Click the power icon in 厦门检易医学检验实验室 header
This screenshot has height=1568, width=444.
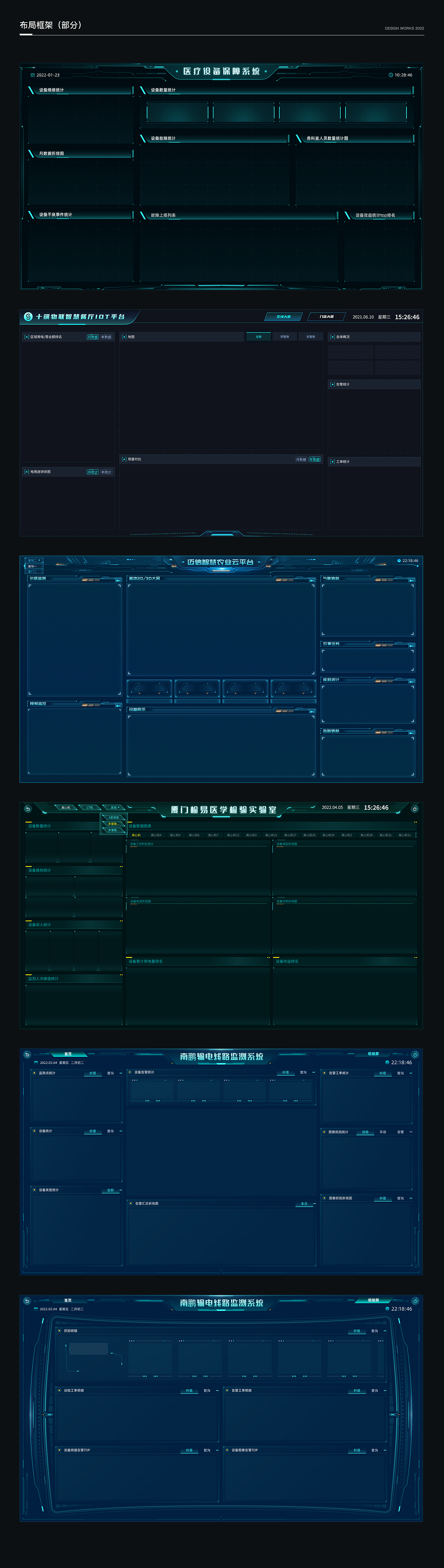(x=415, y=808)
